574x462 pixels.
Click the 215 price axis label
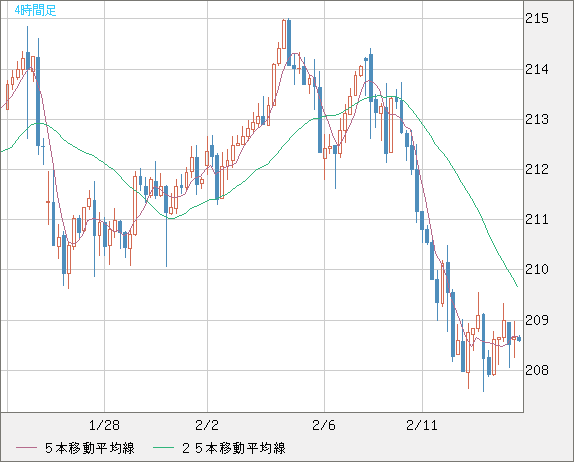pos(537,18)
